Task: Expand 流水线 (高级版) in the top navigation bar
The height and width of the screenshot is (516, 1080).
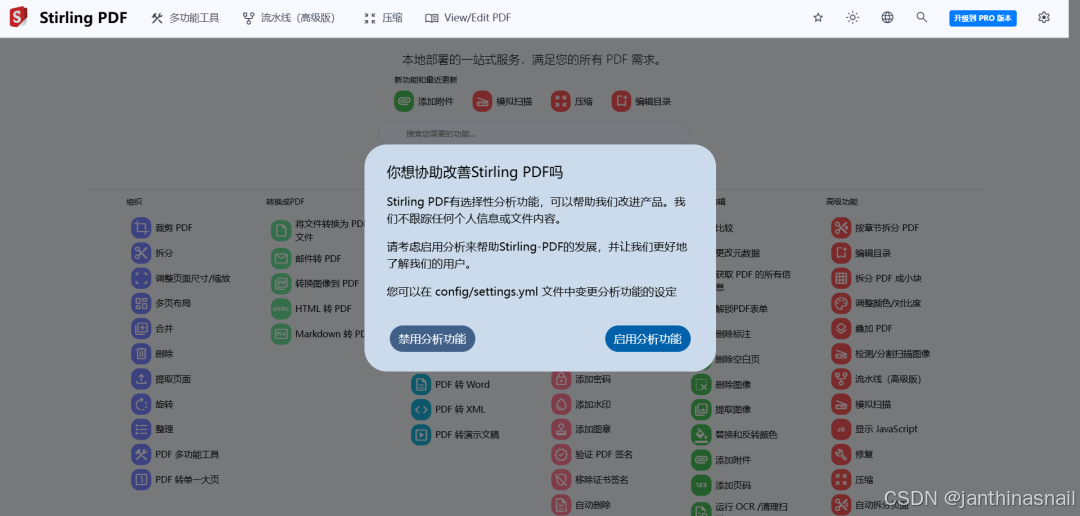Action: coord(289,18)
